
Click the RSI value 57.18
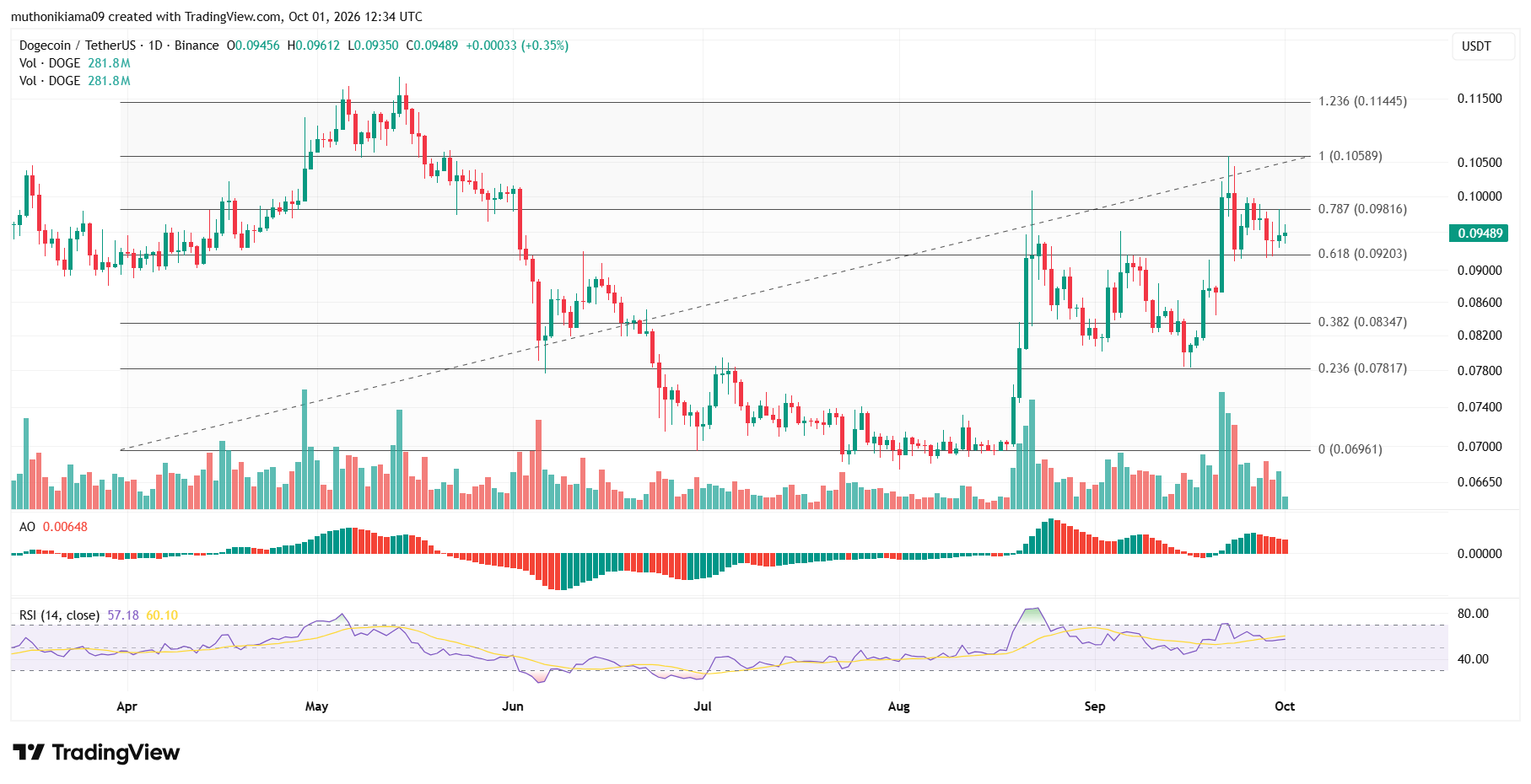point(123,615)
